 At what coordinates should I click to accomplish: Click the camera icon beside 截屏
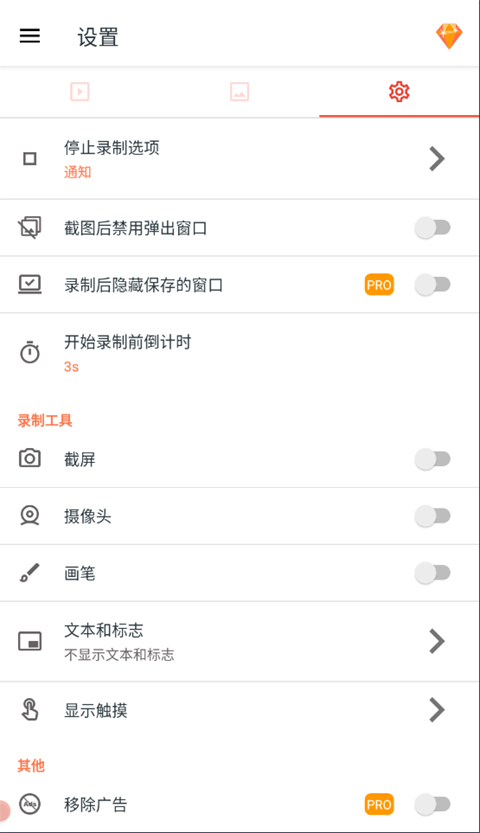30,458
